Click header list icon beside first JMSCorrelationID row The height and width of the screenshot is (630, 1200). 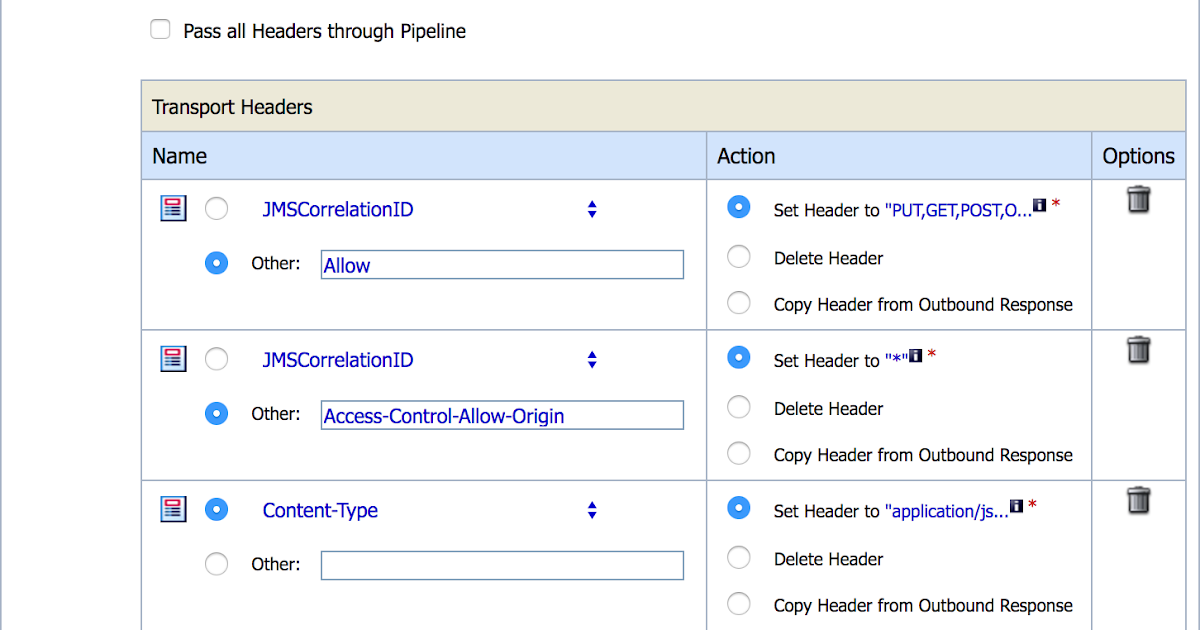[x=172, y=208]
